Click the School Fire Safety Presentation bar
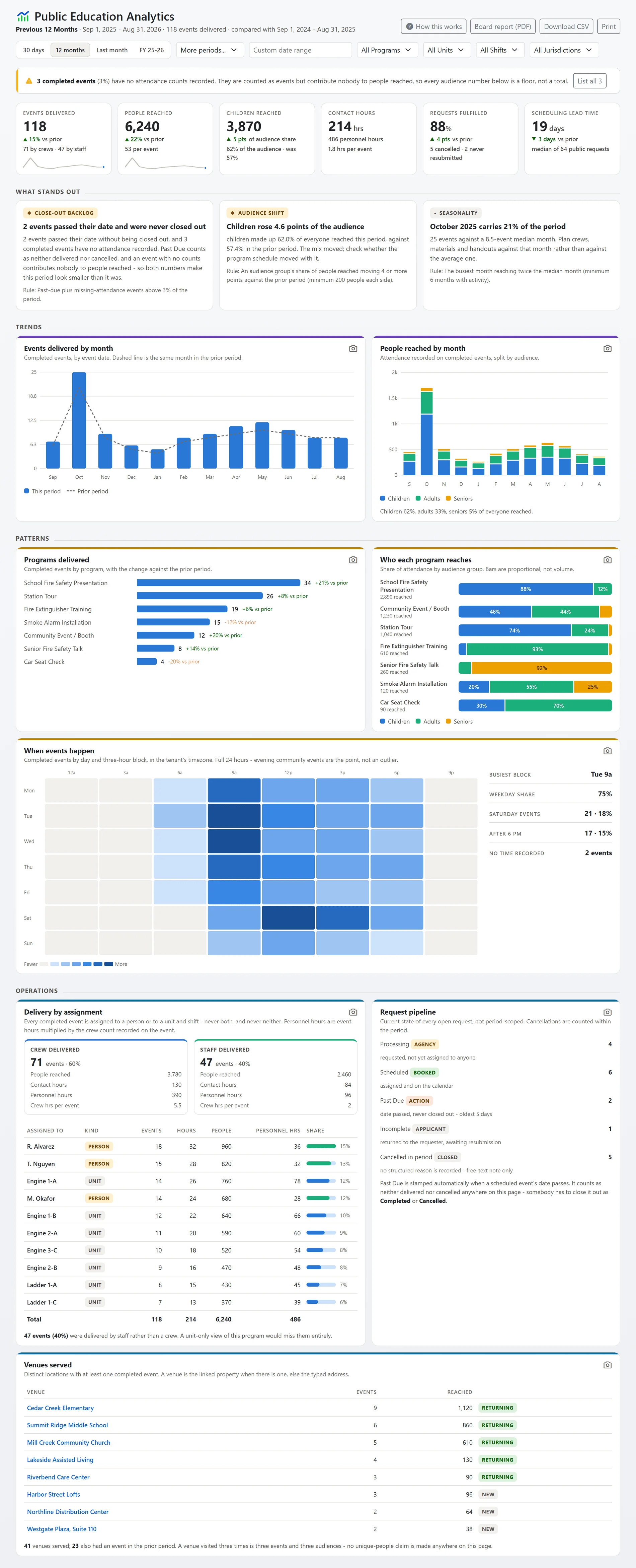 point(218,583)
